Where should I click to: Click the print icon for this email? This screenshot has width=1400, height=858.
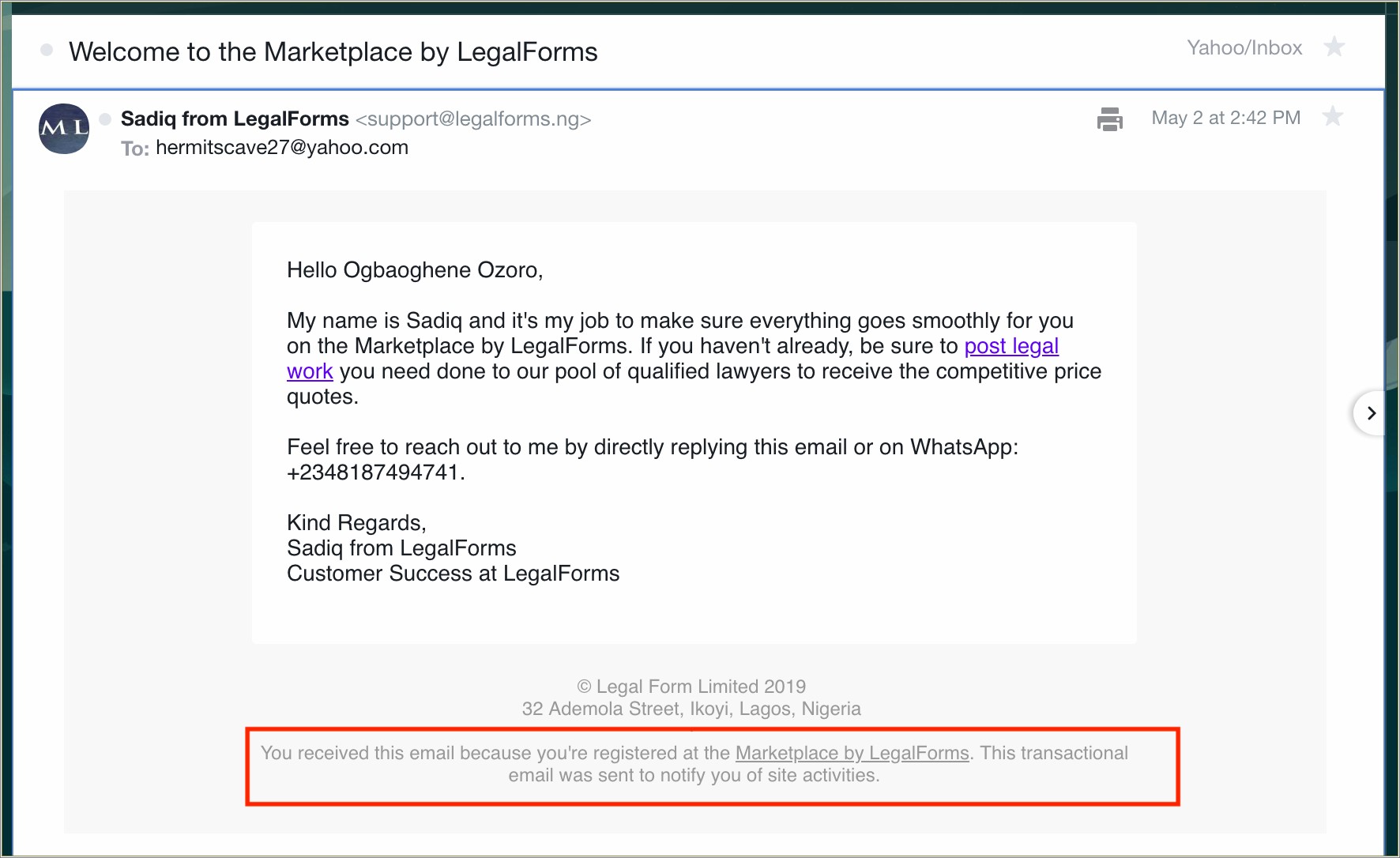pyautogui.click(x=1110, y=119)
